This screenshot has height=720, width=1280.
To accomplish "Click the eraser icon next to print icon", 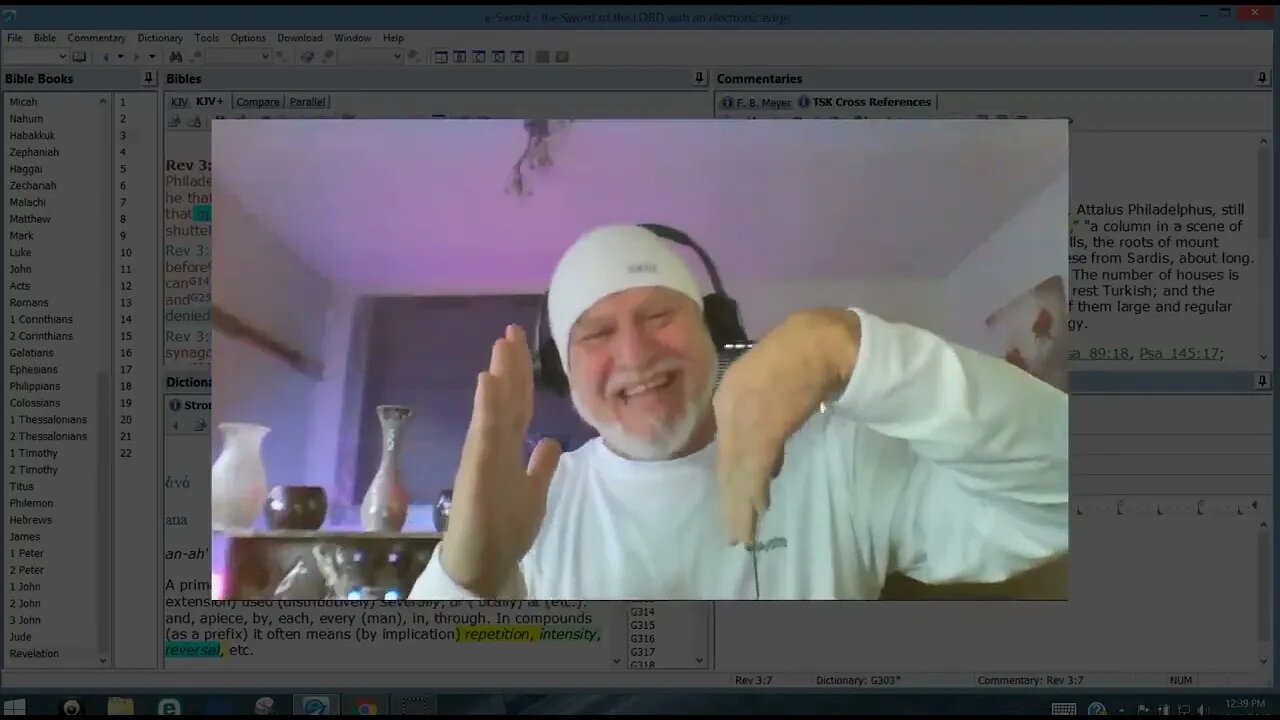I will coord(327,57).
